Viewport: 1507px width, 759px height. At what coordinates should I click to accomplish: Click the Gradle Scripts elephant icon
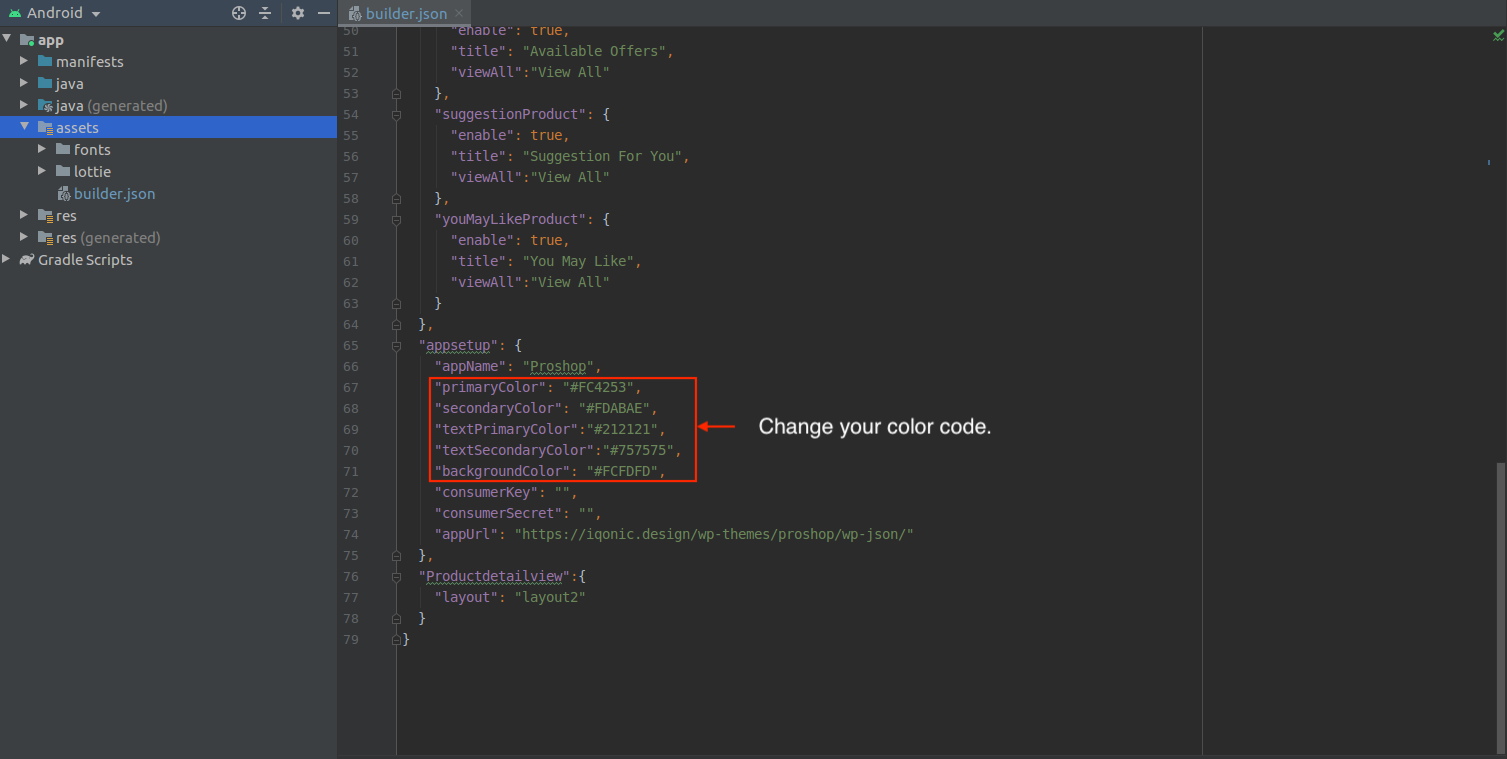(27, 259)
